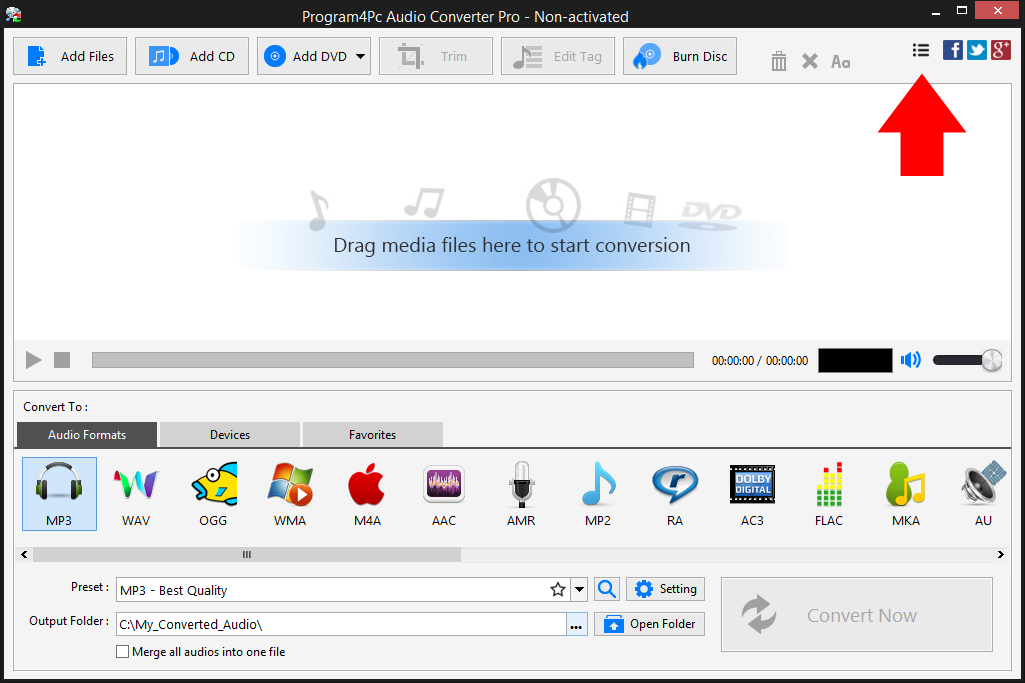
Task: Star the current preset as favorite
Action: click(x=557, y=589)
